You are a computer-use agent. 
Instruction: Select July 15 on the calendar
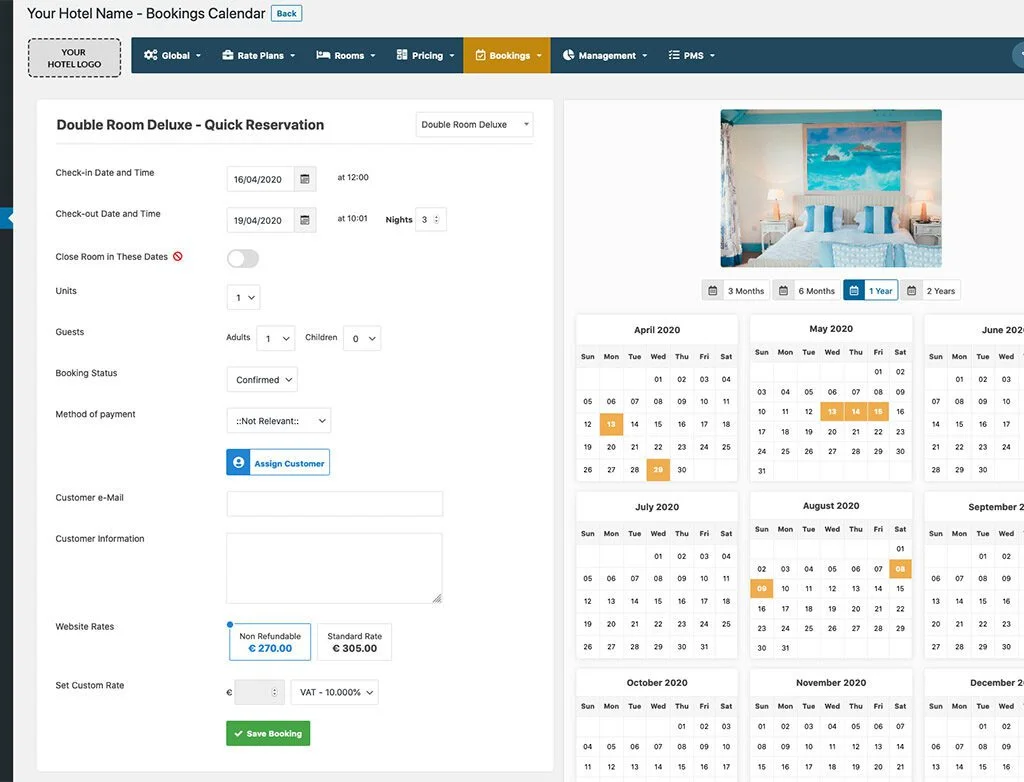pos(658,601)
